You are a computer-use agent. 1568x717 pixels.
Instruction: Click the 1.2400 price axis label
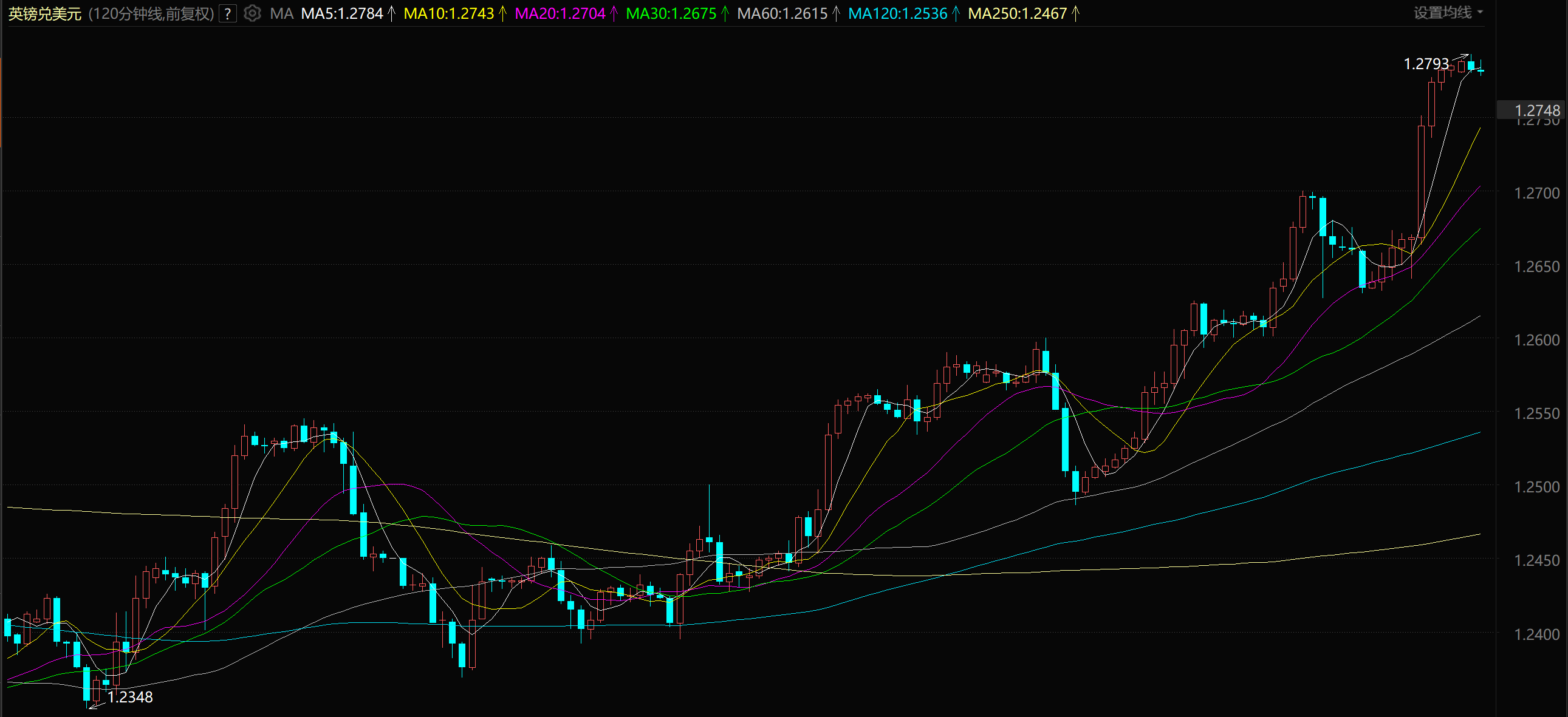1536,634
